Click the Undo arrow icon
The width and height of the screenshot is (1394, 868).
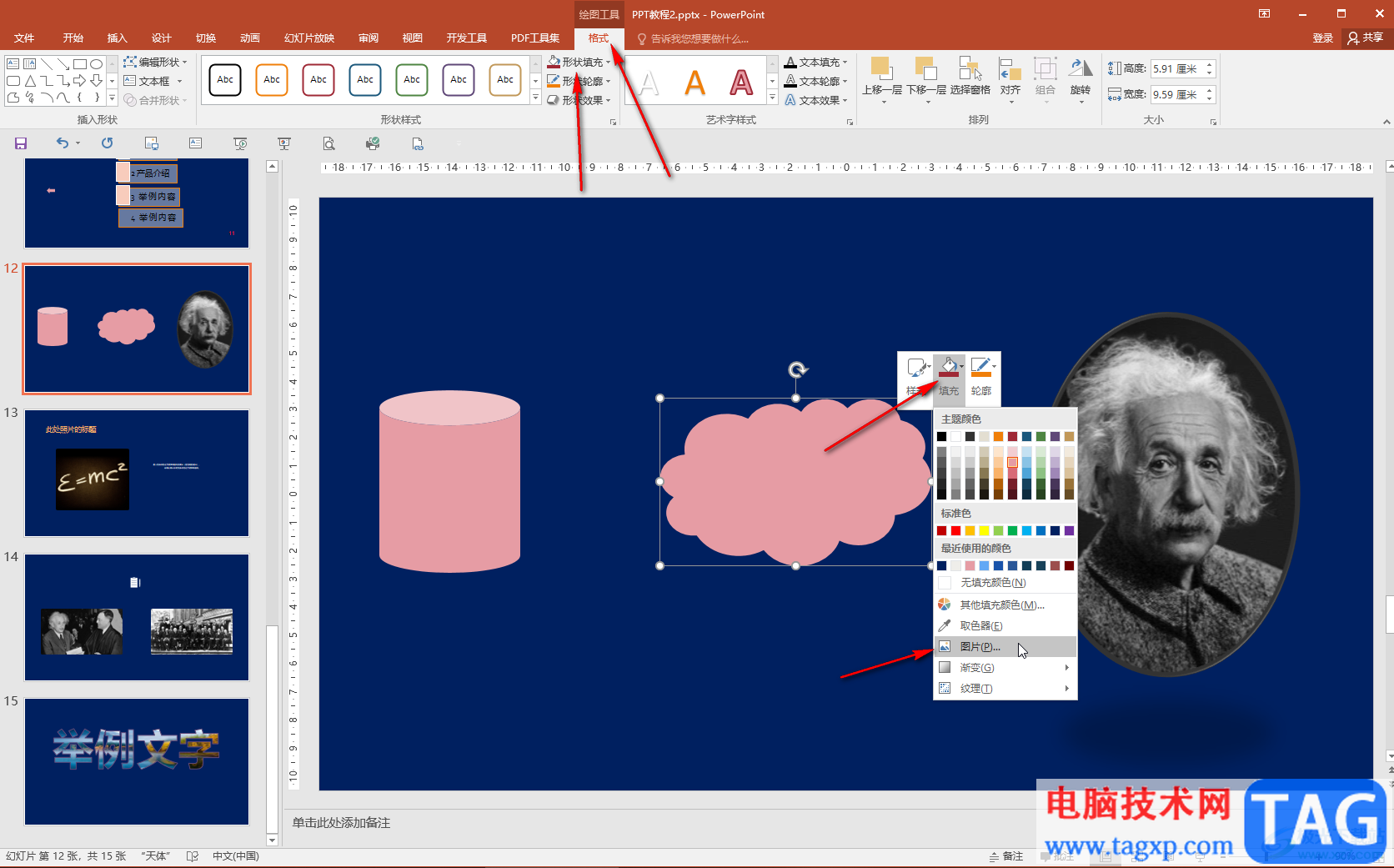click(63, 143)
